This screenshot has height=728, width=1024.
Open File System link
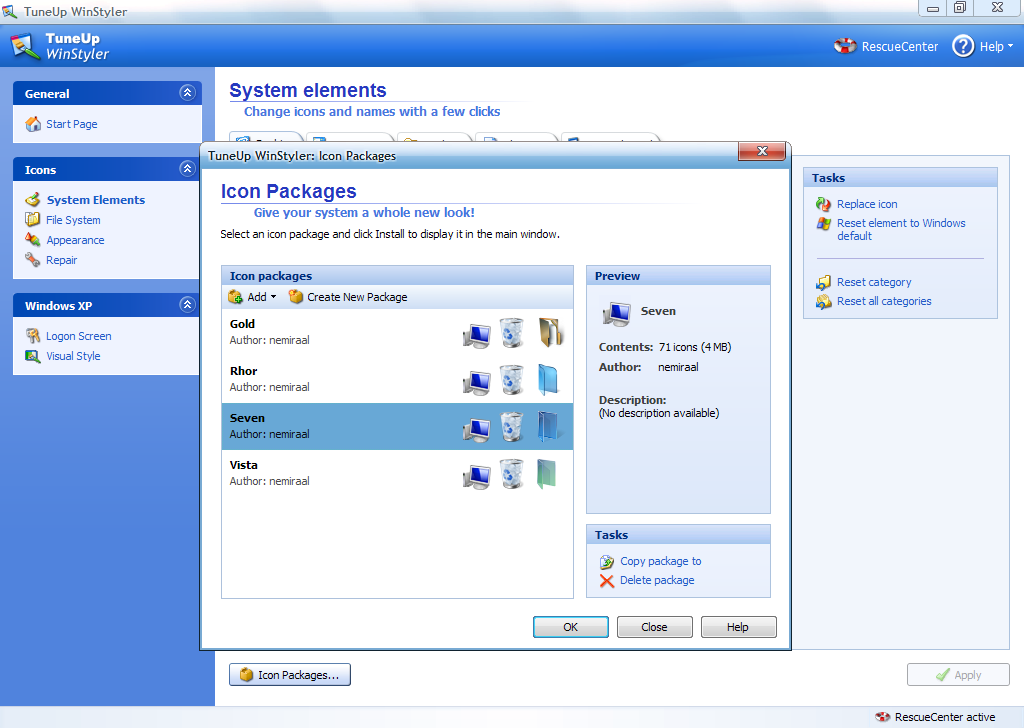pyautogui.click(x=73, y=220)
